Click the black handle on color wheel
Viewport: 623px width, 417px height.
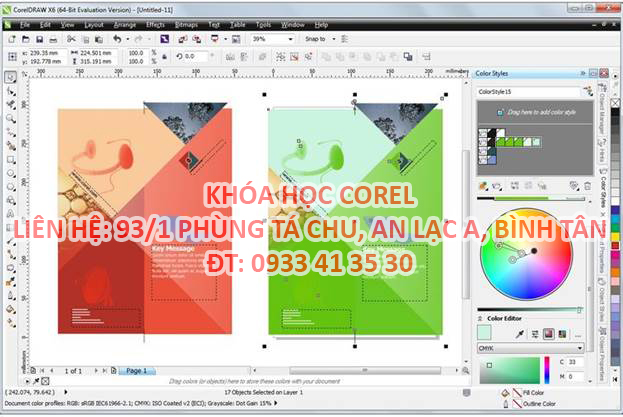(534, 251)
